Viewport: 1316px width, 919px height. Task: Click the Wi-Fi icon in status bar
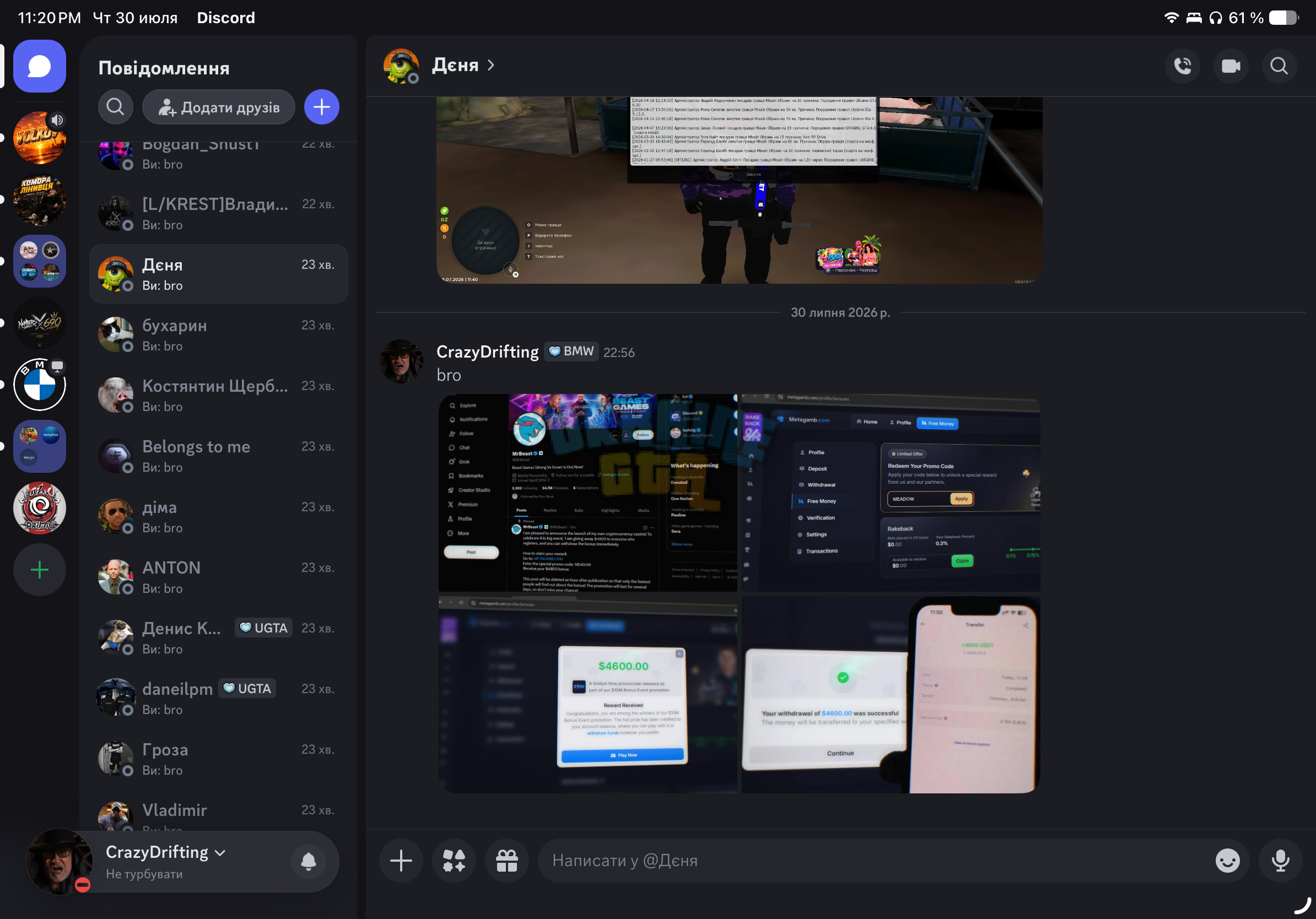point(1172,17)
